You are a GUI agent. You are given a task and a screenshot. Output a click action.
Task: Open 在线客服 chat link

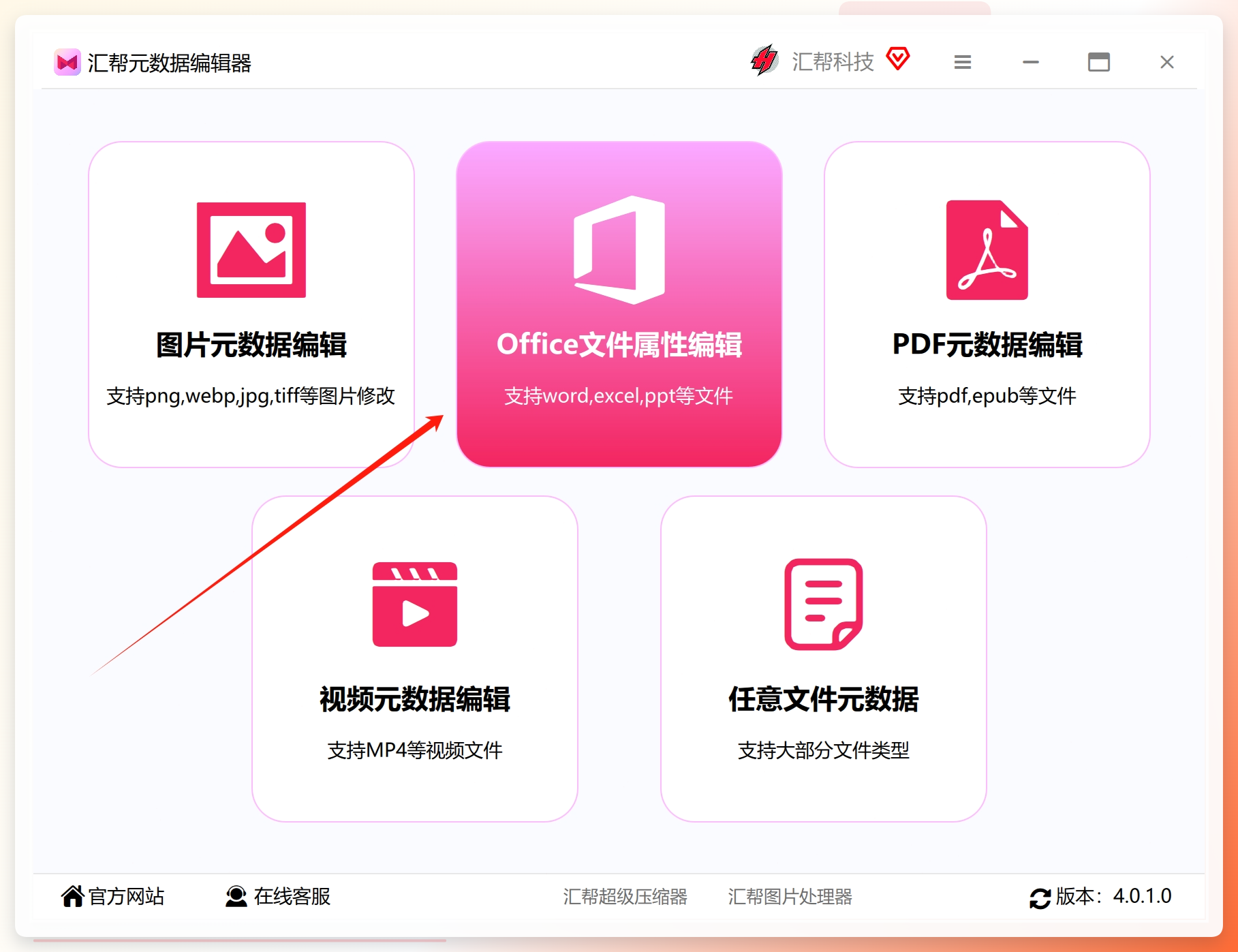pyautogui.click(x=292, y=896)
